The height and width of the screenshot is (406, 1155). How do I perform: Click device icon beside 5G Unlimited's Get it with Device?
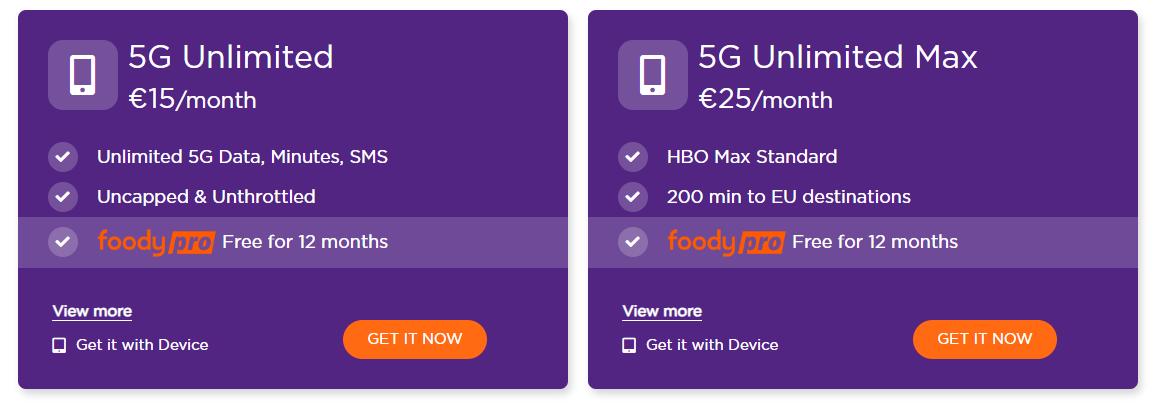tap(59, 345)
